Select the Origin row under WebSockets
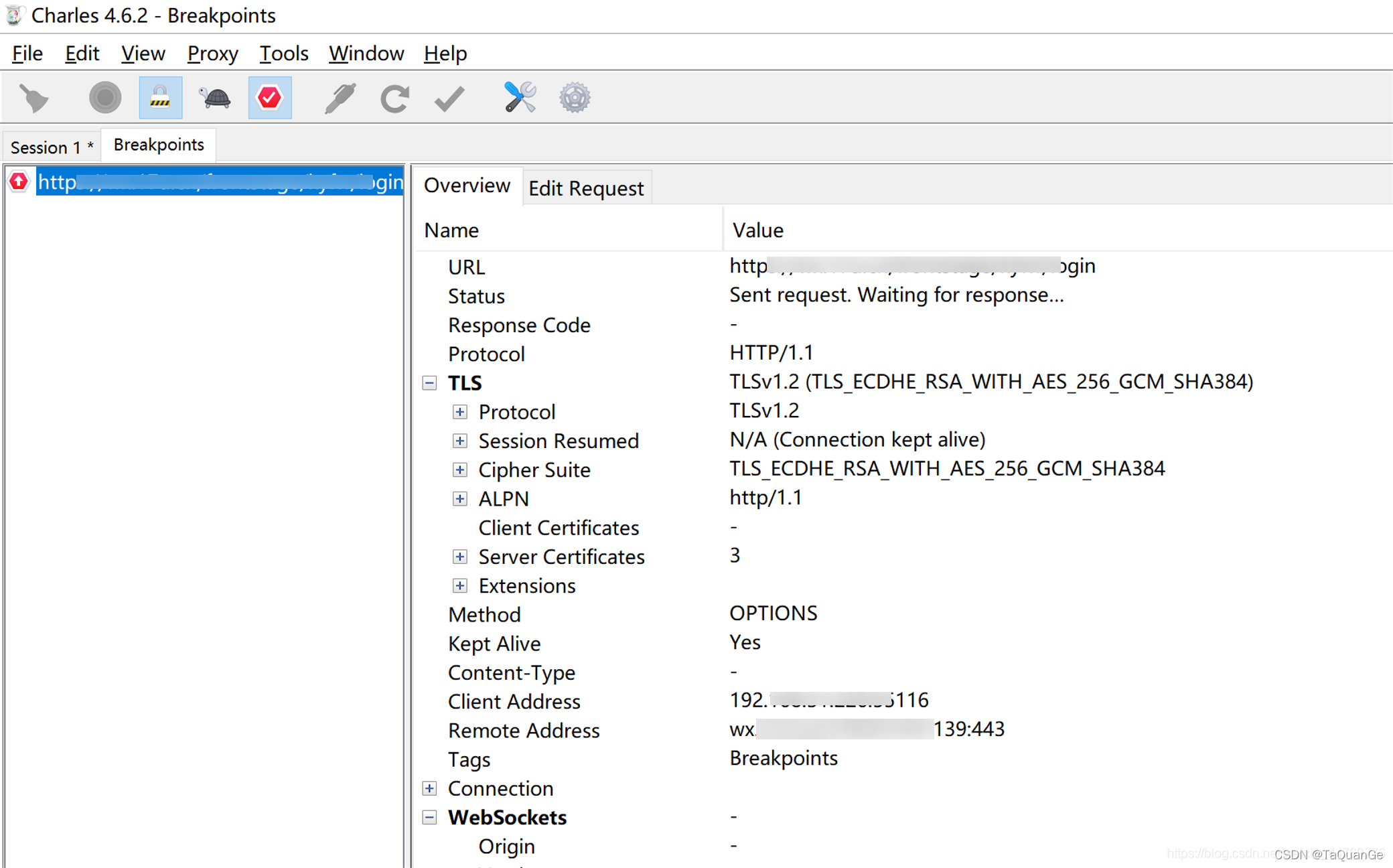1393x868 pixels. click(x=904, y=847)
